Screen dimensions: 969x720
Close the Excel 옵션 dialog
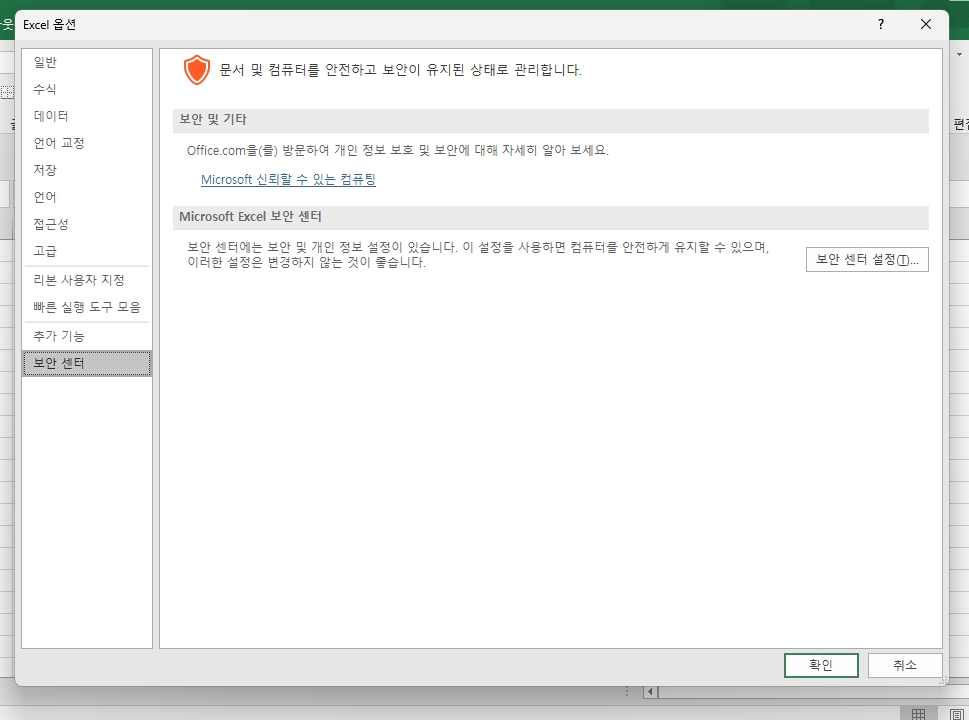(926, 24)
